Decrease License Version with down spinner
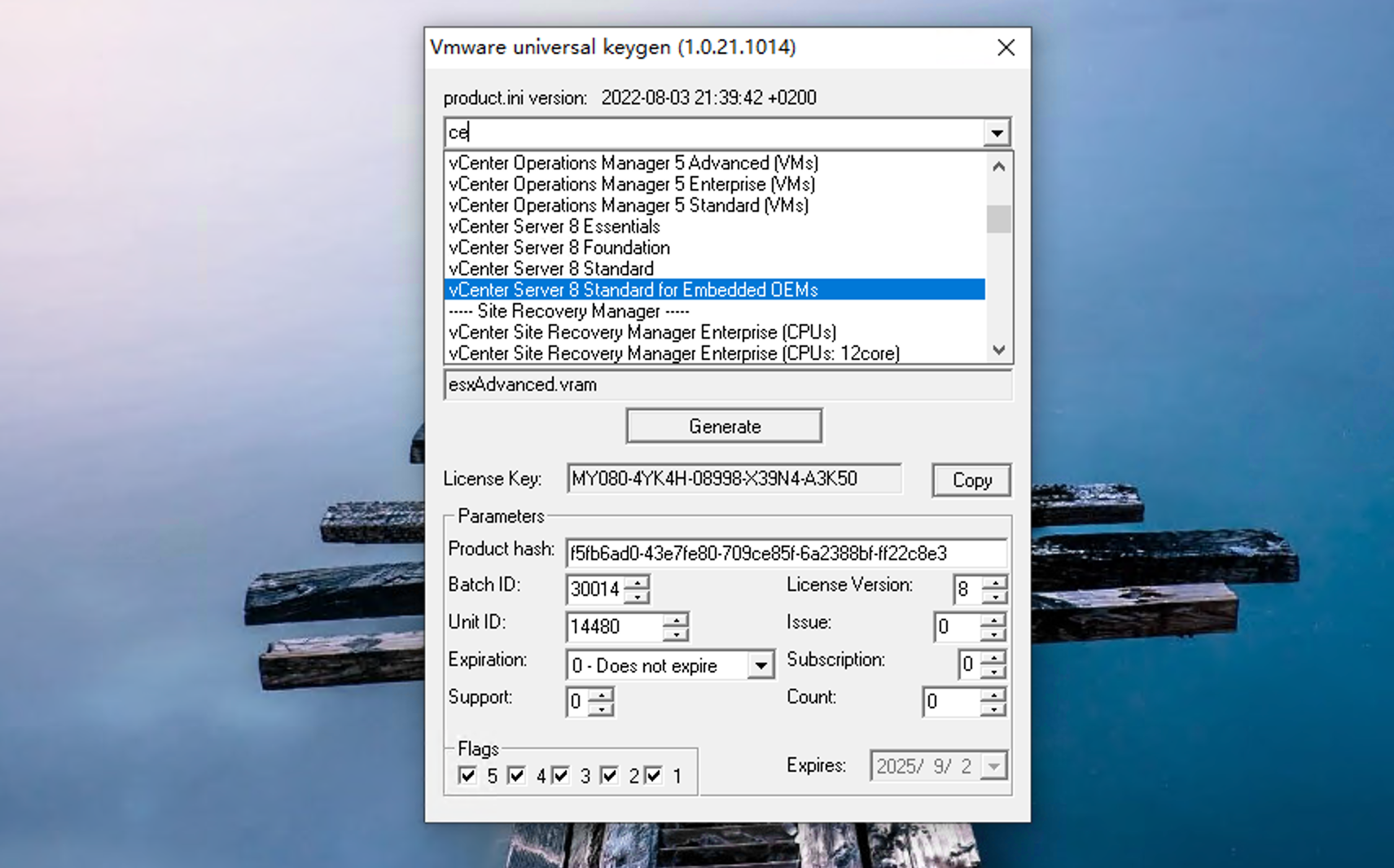This screenshot has height=868, width=1394. (994, 597)
